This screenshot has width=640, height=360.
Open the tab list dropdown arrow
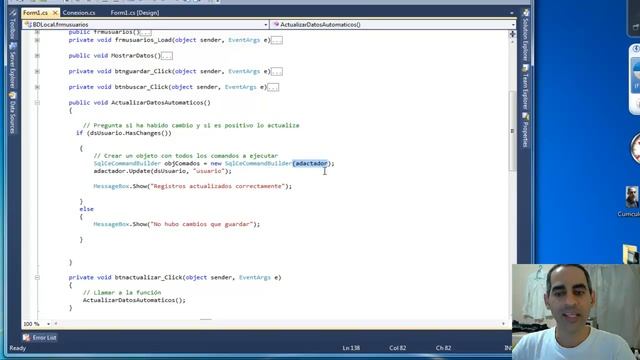coord(512,13)
